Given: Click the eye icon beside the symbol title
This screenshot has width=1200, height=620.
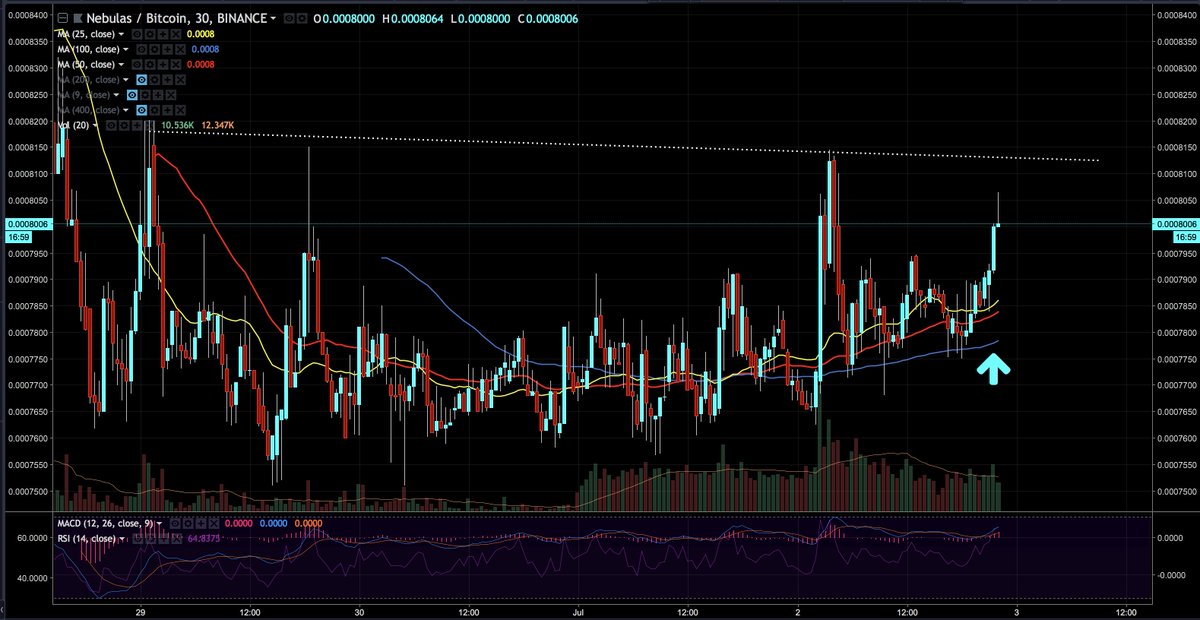Looking at the screenshot, I should tap(289, 18).
